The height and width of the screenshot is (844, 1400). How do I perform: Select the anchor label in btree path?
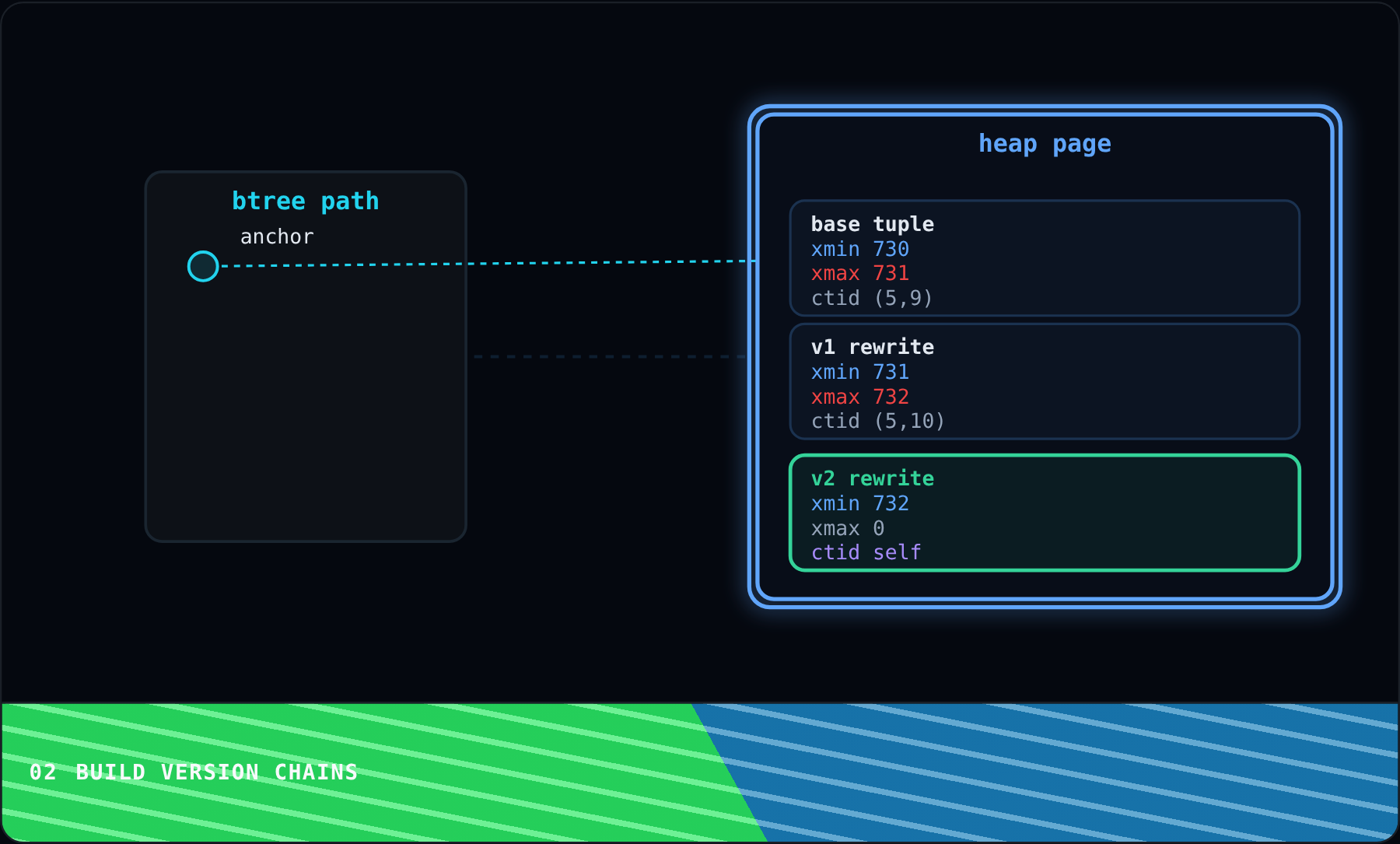click(x=277, y=236)
